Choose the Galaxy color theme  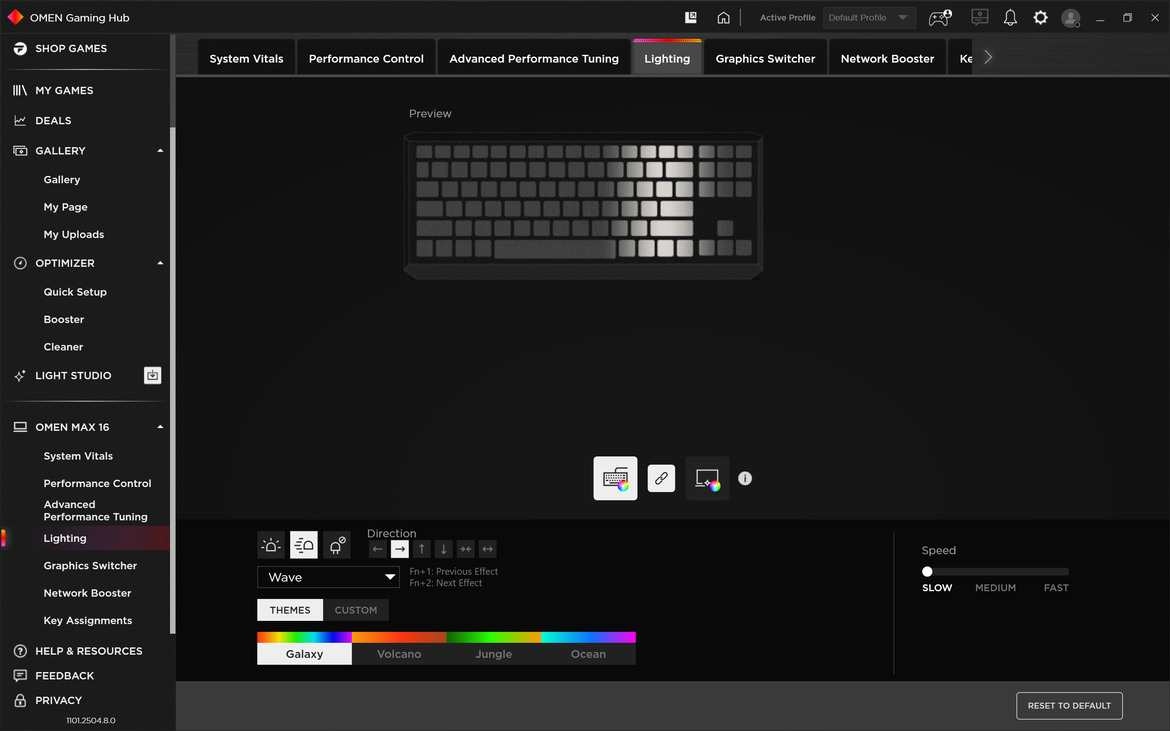(x=304, y=648)
